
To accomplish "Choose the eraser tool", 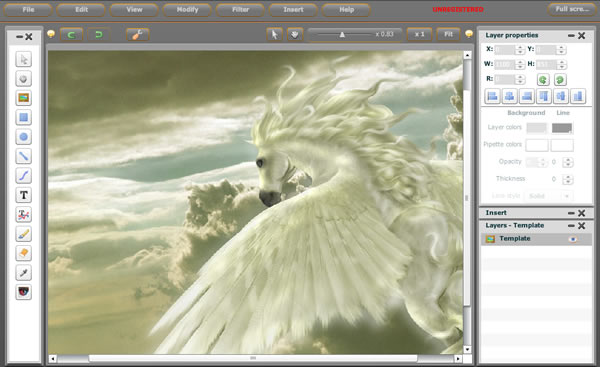I will coord(24,253).
